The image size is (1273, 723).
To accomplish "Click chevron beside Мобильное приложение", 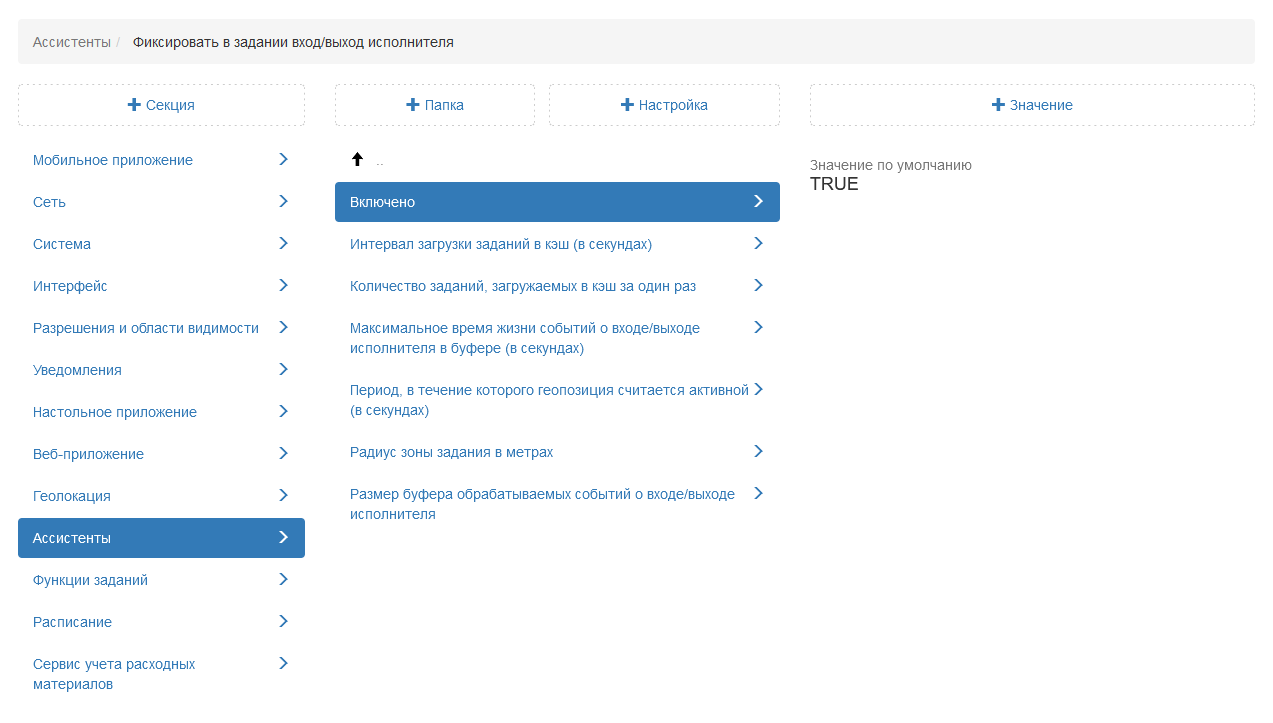I will coord(283,159).
